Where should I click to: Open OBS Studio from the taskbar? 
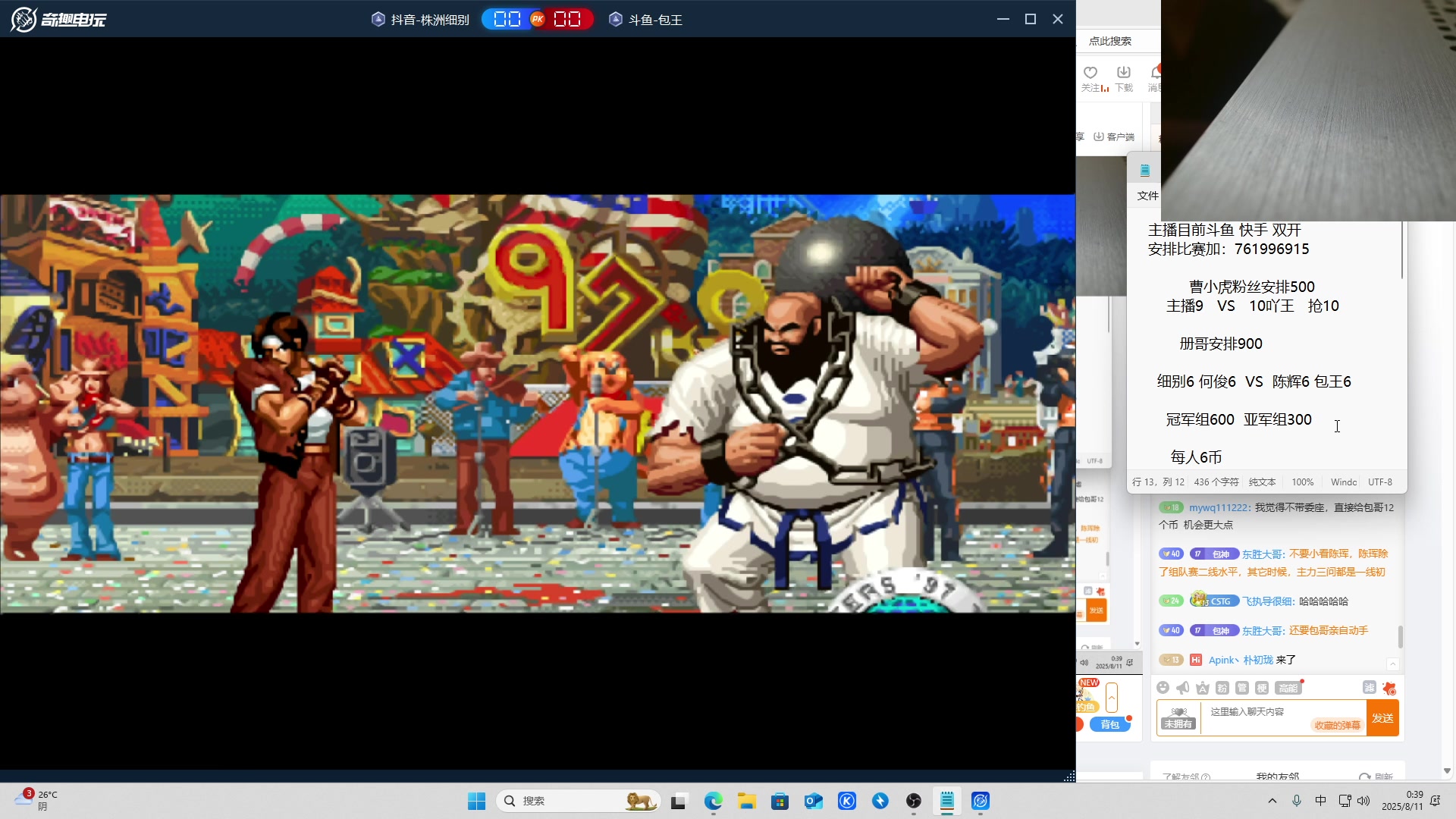[x=914, y=801]
